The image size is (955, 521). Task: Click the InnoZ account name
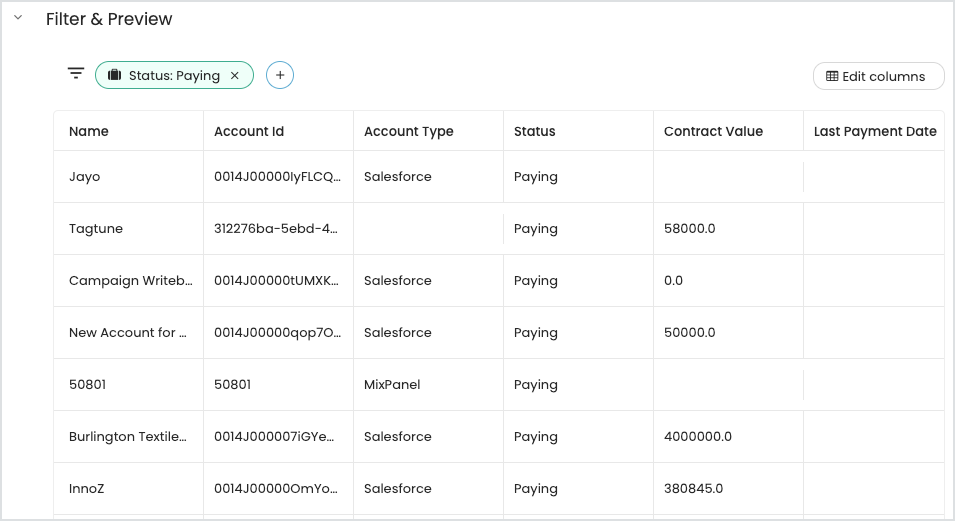tap(86, 489)
